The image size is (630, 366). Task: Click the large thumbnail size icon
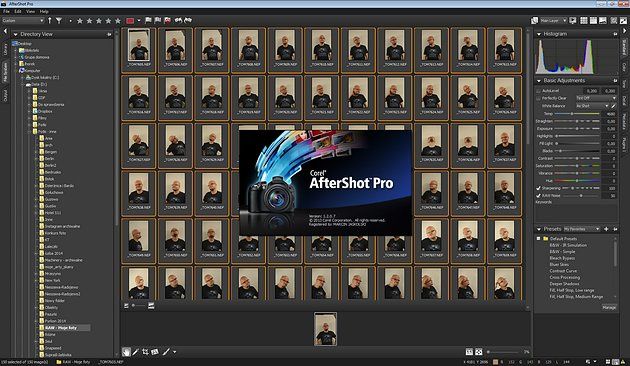tap(151, 306)
